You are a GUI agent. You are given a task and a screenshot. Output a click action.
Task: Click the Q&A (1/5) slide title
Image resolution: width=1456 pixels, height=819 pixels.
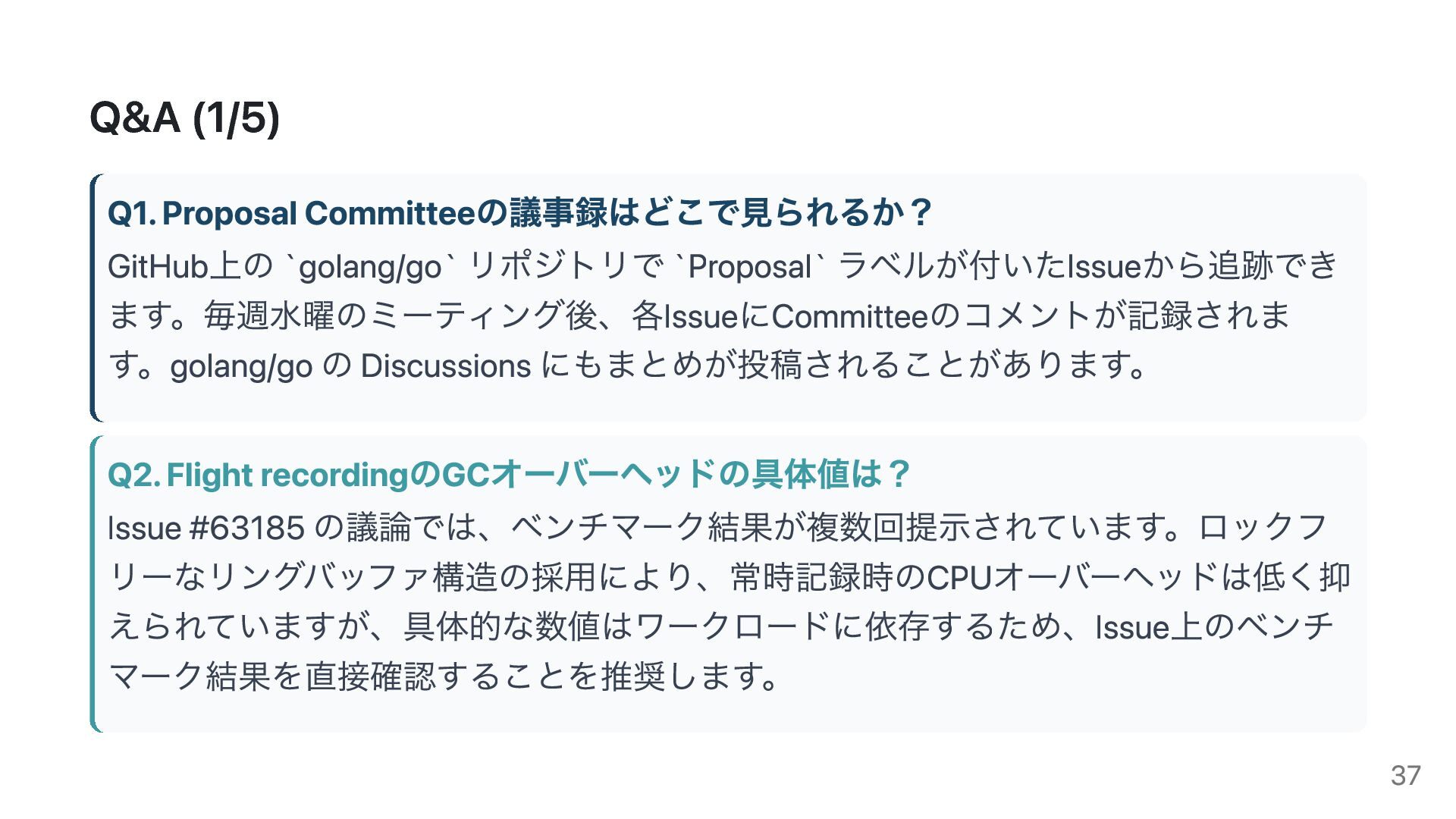[184, 118]
